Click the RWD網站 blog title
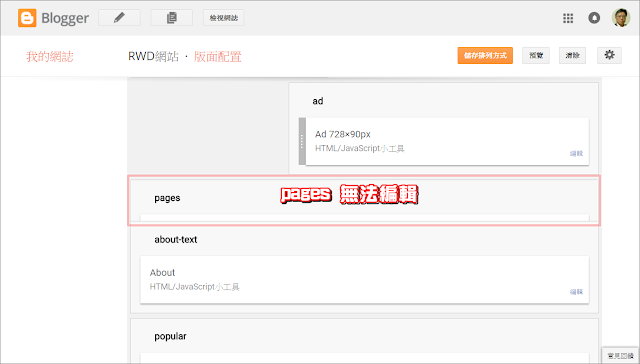This screenshot has height=364, width=640. click(x=153, y=56)
